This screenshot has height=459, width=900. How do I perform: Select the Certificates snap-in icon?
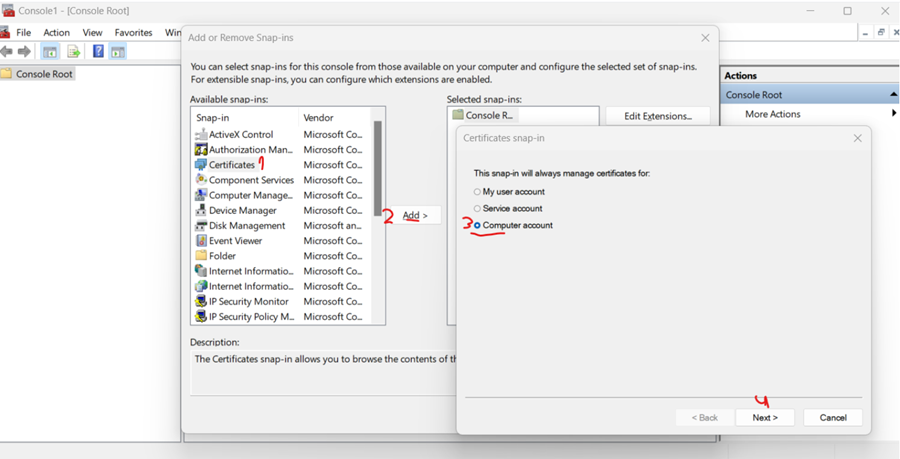[x=201, y=165]
